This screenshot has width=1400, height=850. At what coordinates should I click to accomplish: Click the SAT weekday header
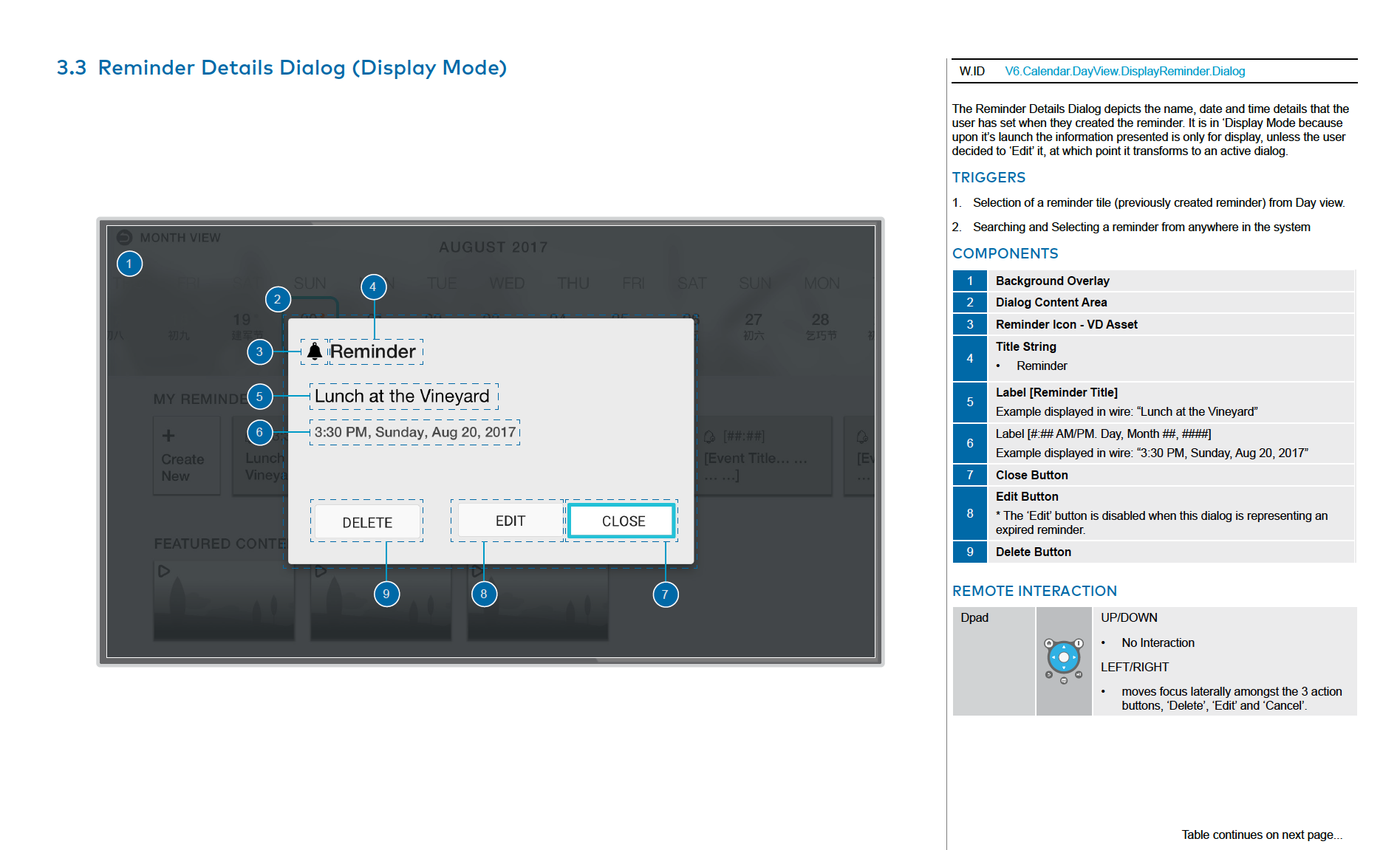[x=692, y=284]
